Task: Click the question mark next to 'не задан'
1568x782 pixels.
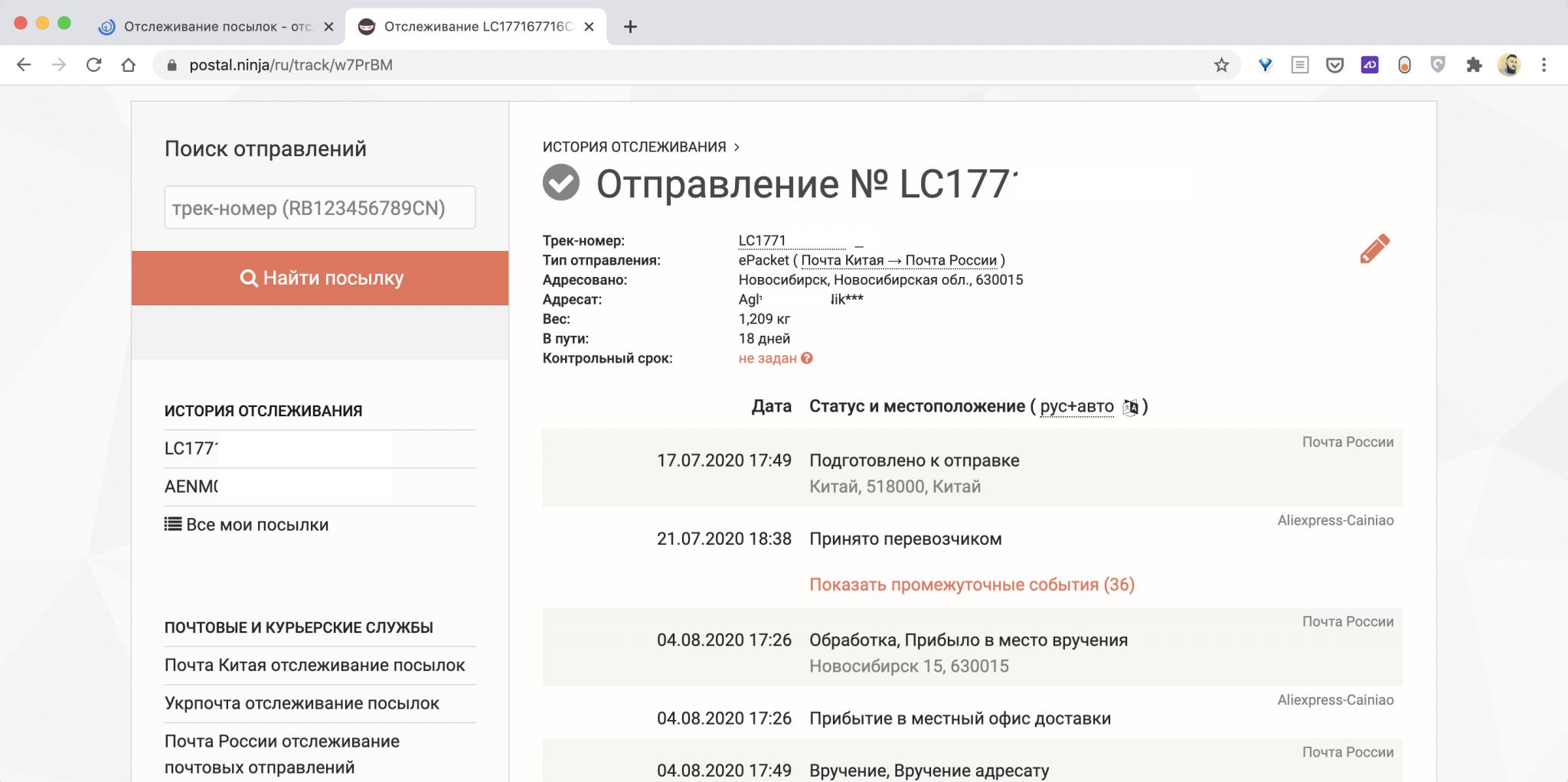Action: coord(806,358)
